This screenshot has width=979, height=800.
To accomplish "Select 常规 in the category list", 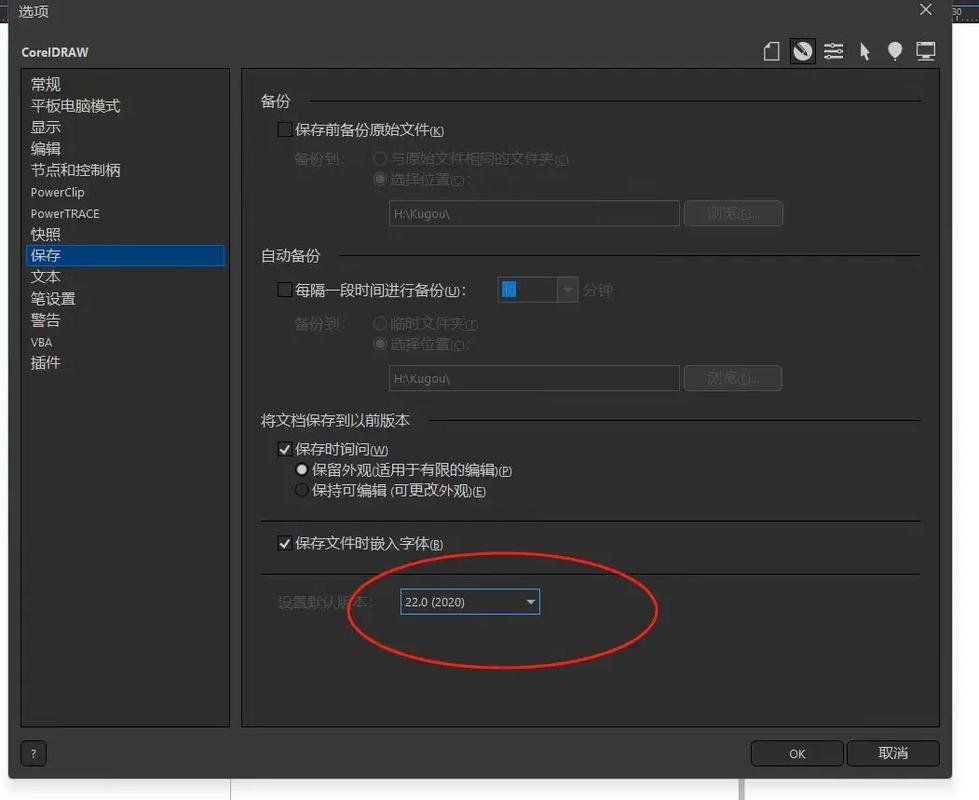I will (x=125, y=84).
